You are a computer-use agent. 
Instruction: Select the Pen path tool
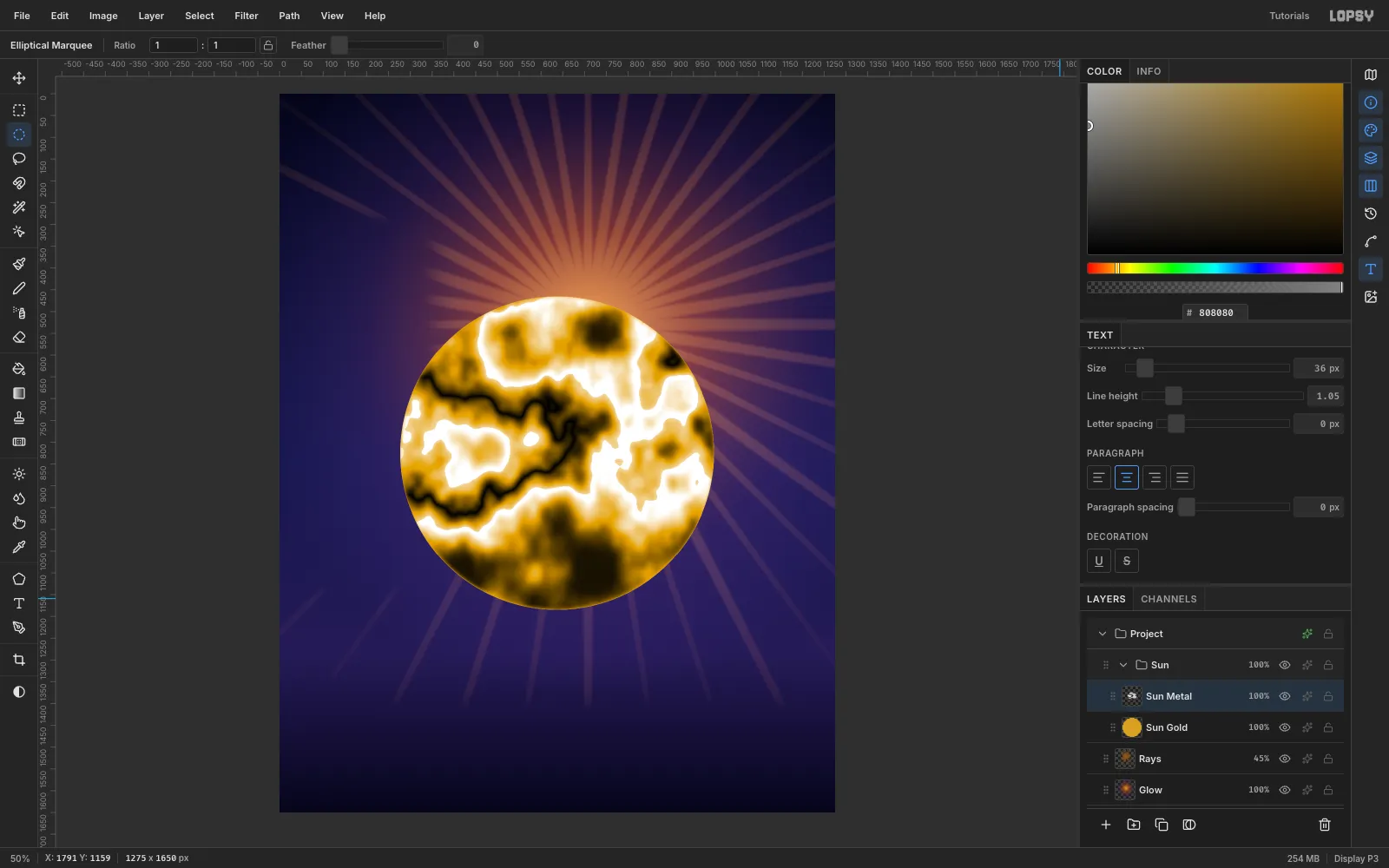pyautogui.click(x=19, y=628)
